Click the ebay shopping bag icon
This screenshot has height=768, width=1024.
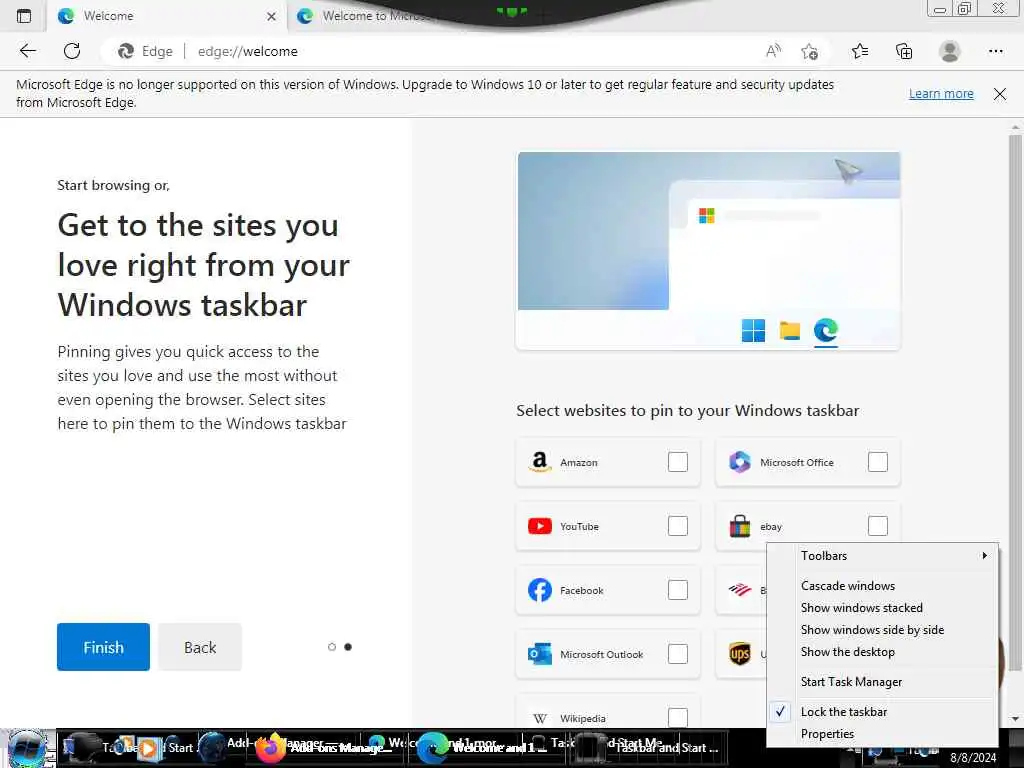coord(739,526)
